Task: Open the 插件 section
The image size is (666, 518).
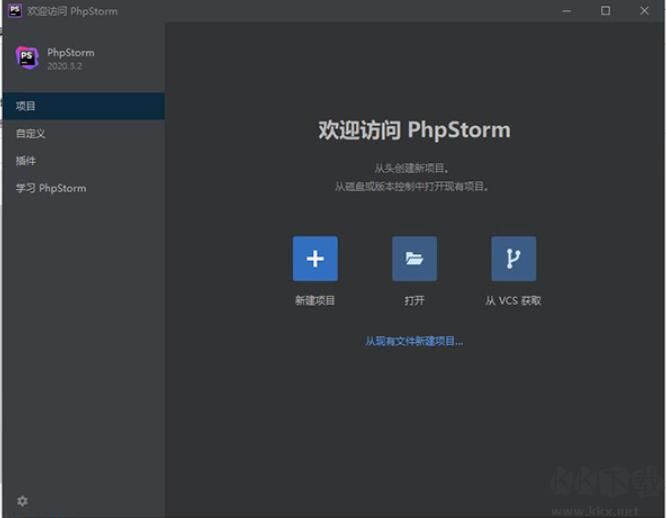Action: [26, 160]
